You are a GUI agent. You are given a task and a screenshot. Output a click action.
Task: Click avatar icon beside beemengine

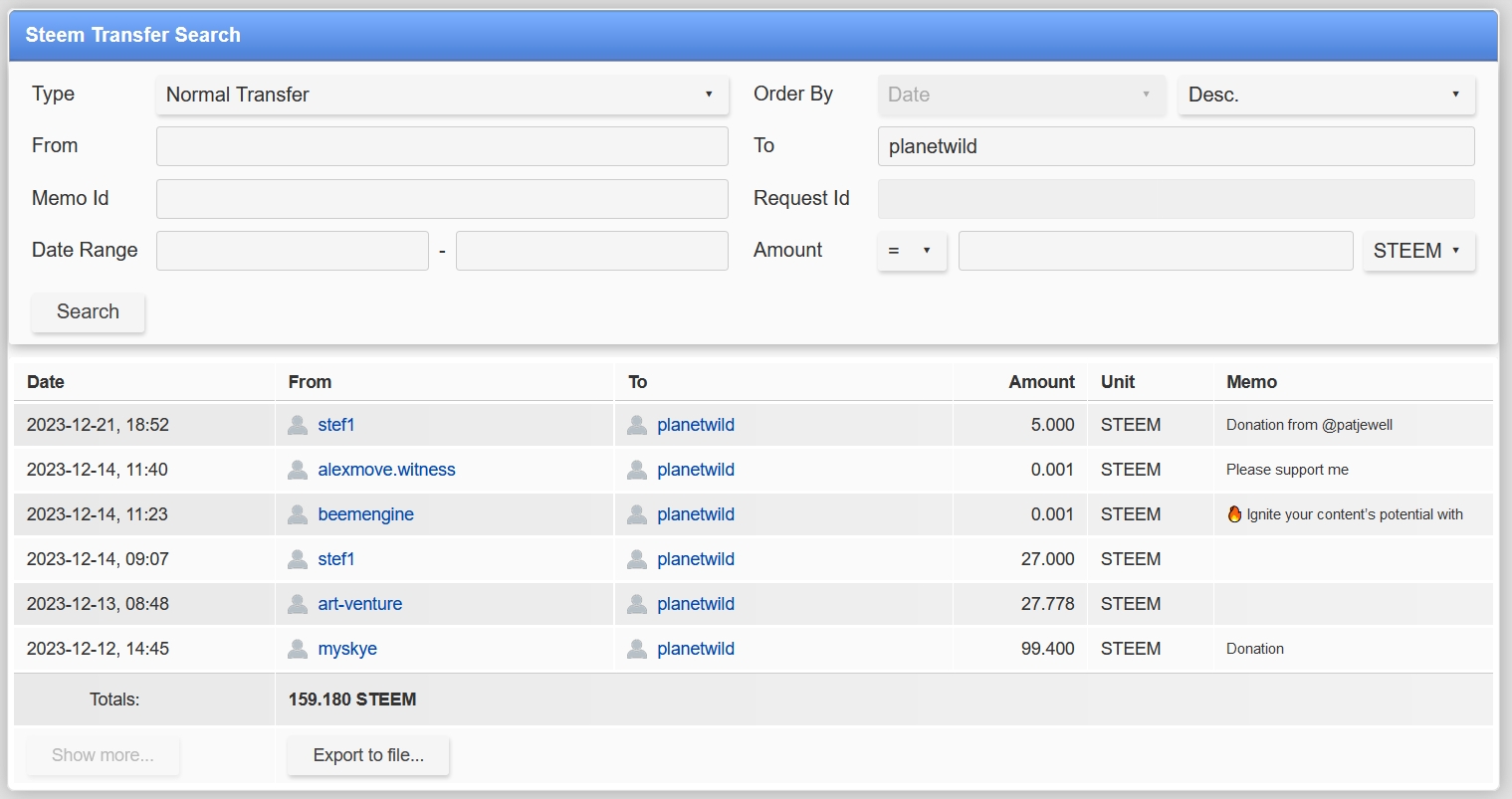297,514
